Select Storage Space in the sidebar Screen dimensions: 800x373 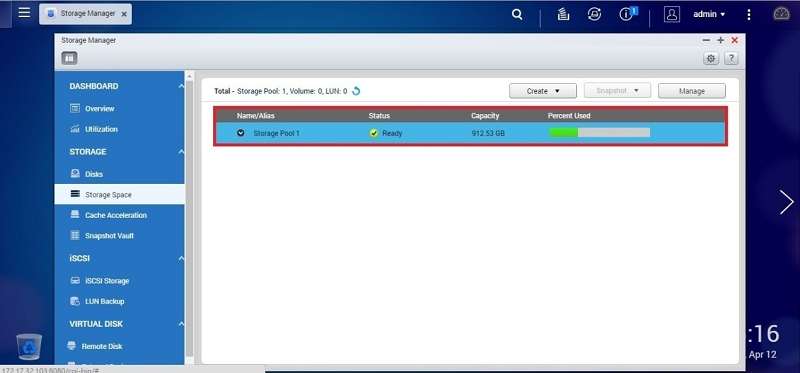119,194
